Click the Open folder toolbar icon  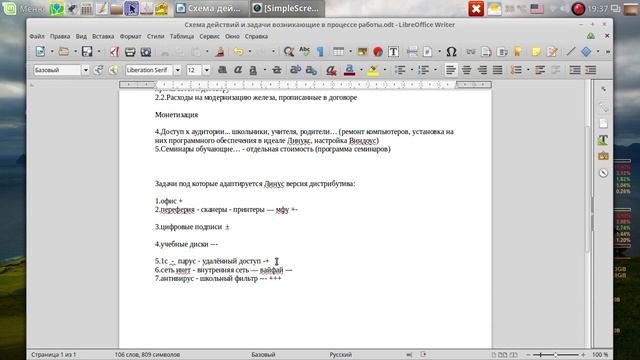tap(64, 51)
